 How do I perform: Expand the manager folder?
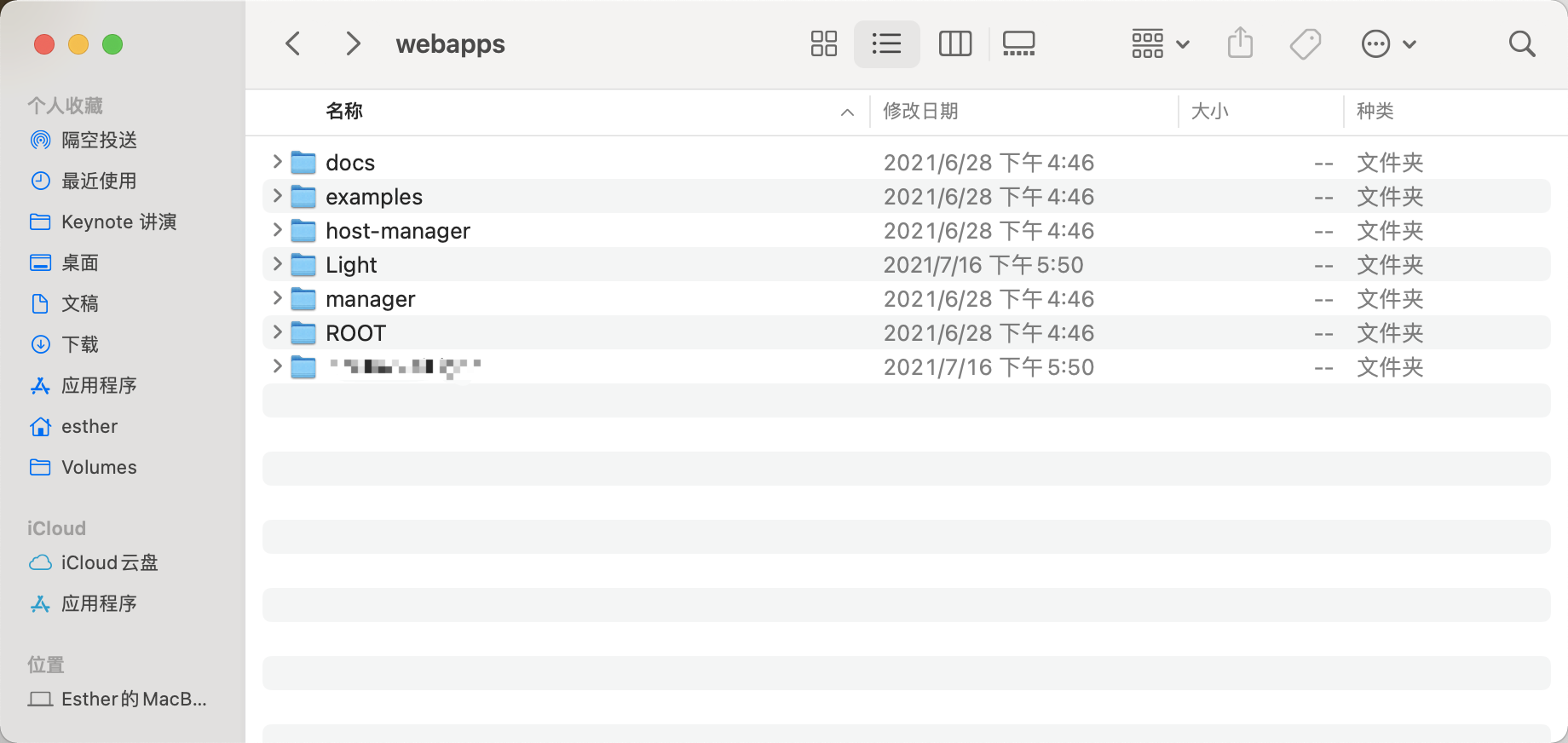click(277, 297)
